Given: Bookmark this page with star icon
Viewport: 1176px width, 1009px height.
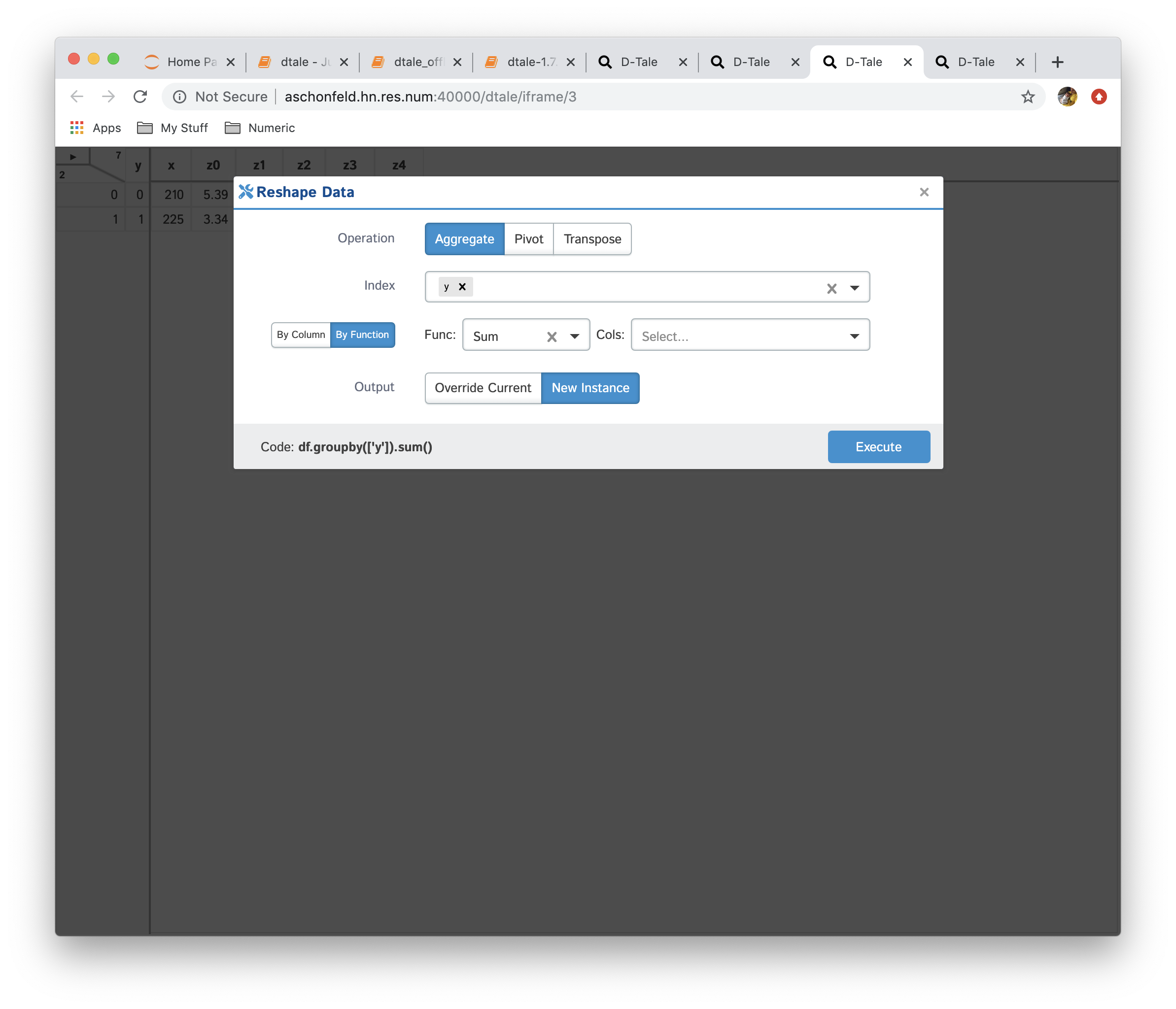Looking at the screenshot, I should point(1028,97).
